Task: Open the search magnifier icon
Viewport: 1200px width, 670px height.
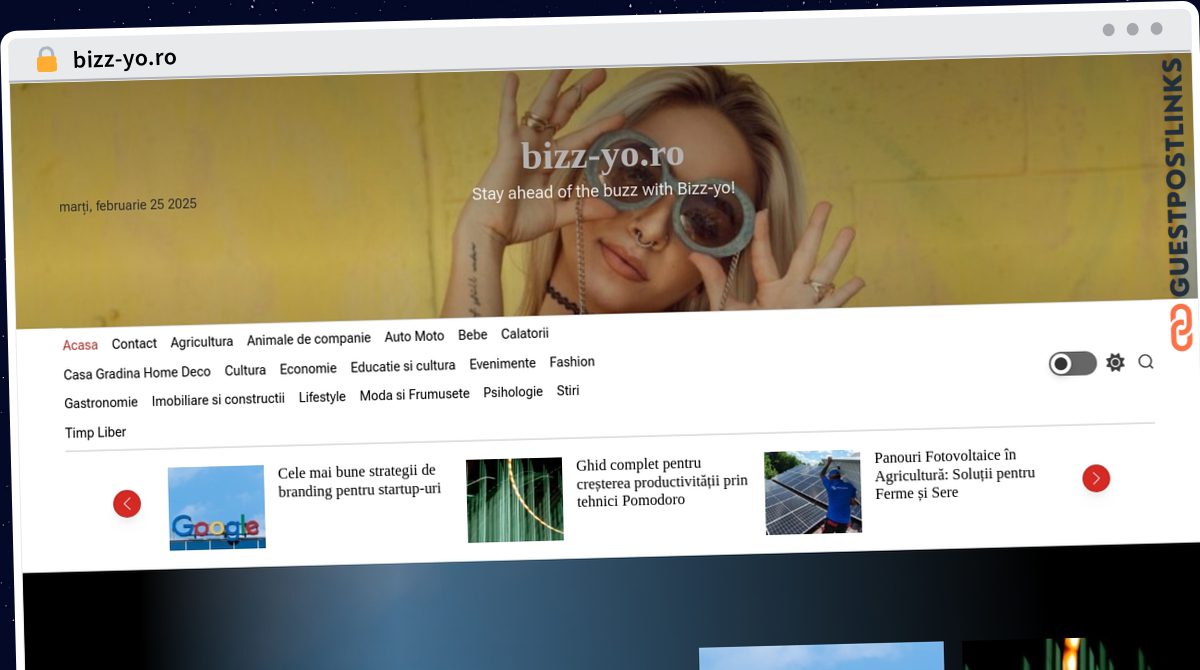Action: [1146, 362]
